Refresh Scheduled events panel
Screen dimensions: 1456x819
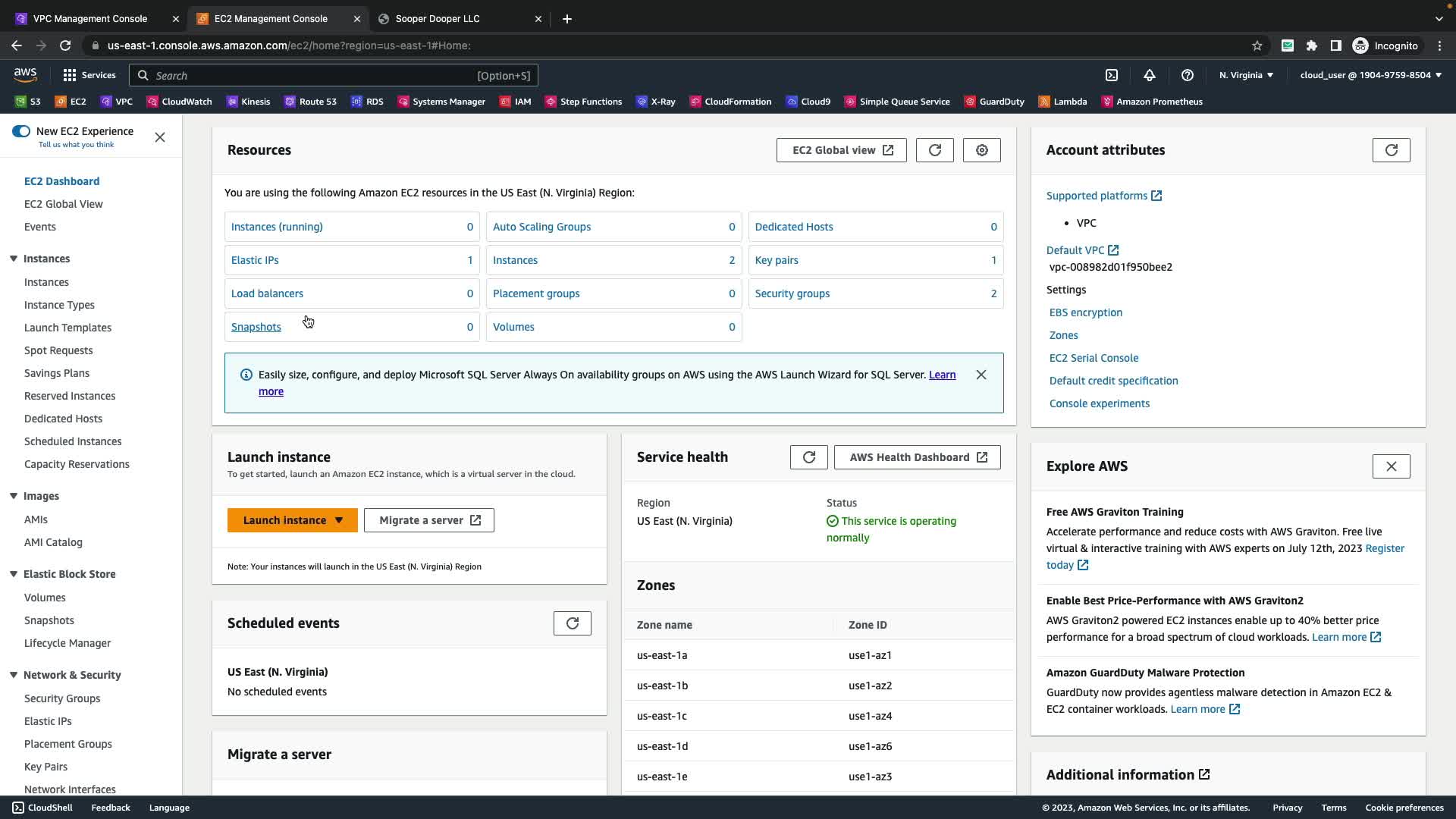coord(572,623)
